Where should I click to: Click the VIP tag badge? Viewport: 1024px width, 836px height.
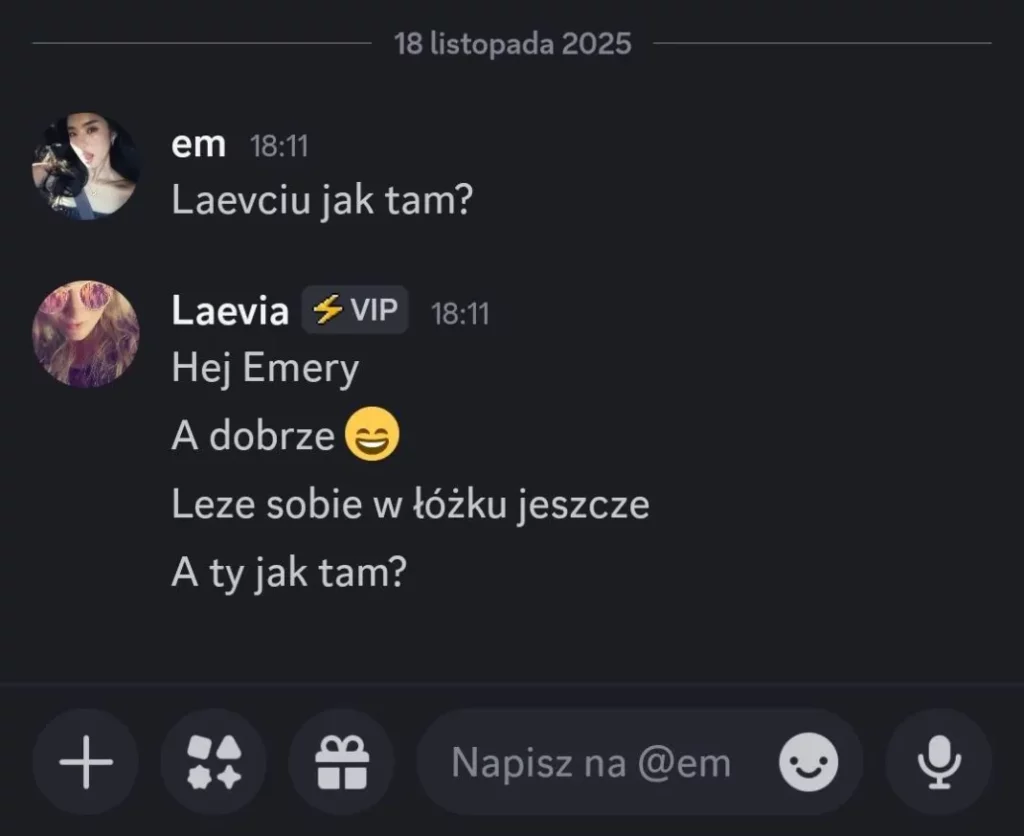355,311
